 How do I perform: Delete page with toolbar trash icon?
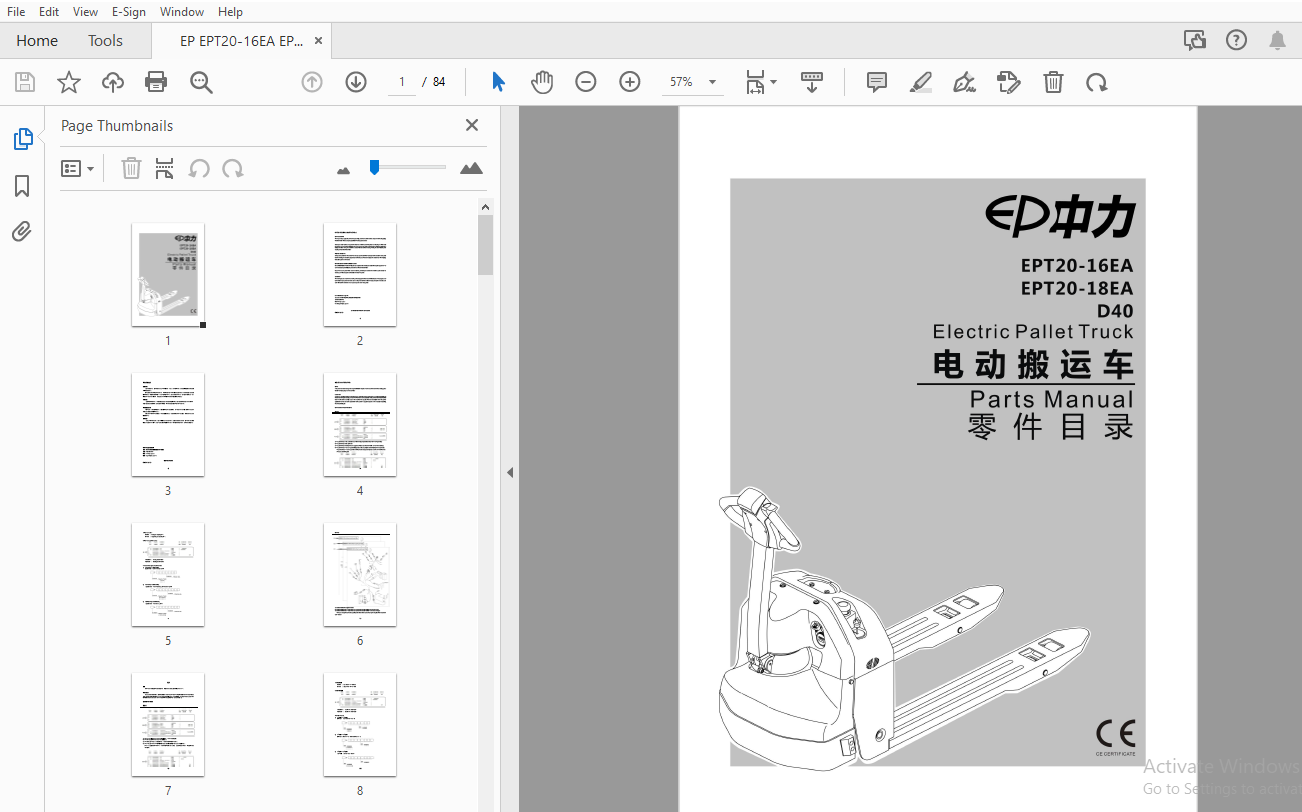1053,82
